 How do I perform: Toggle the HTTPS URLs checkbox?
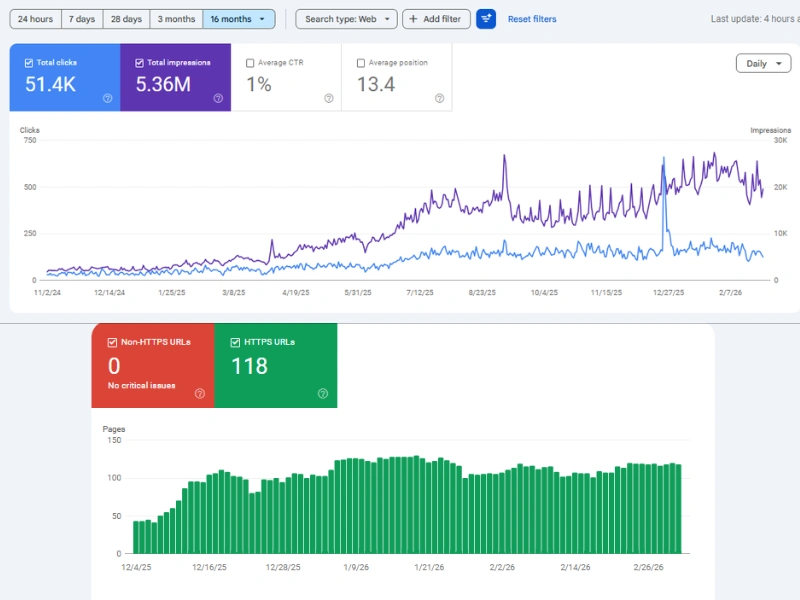[x=236, y=342]
